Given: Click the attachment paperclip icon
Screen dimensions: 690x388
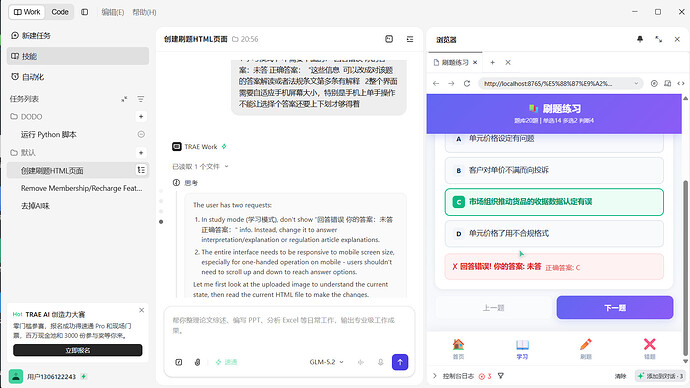Looking at the screenshot, I should click(x=198, y=362).
